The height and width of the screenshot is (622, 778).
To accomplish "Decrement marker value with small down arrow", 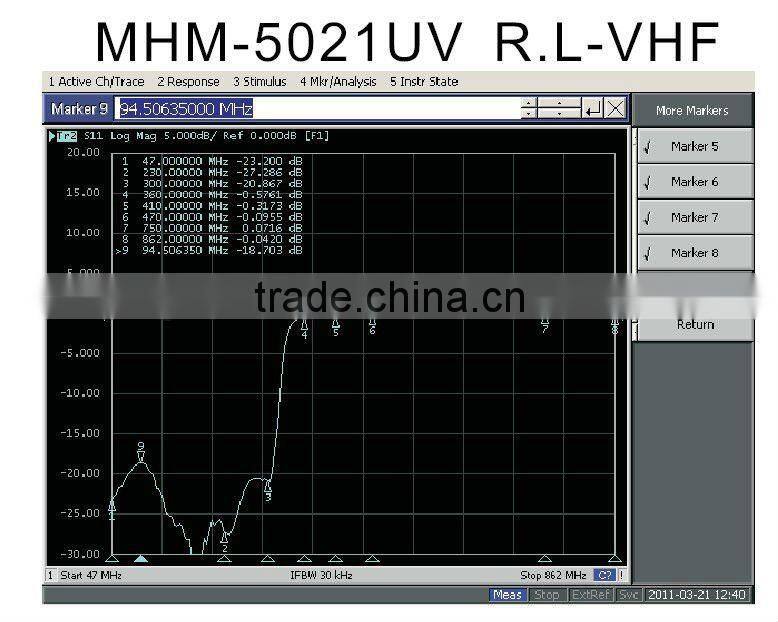I will [529, 114].
